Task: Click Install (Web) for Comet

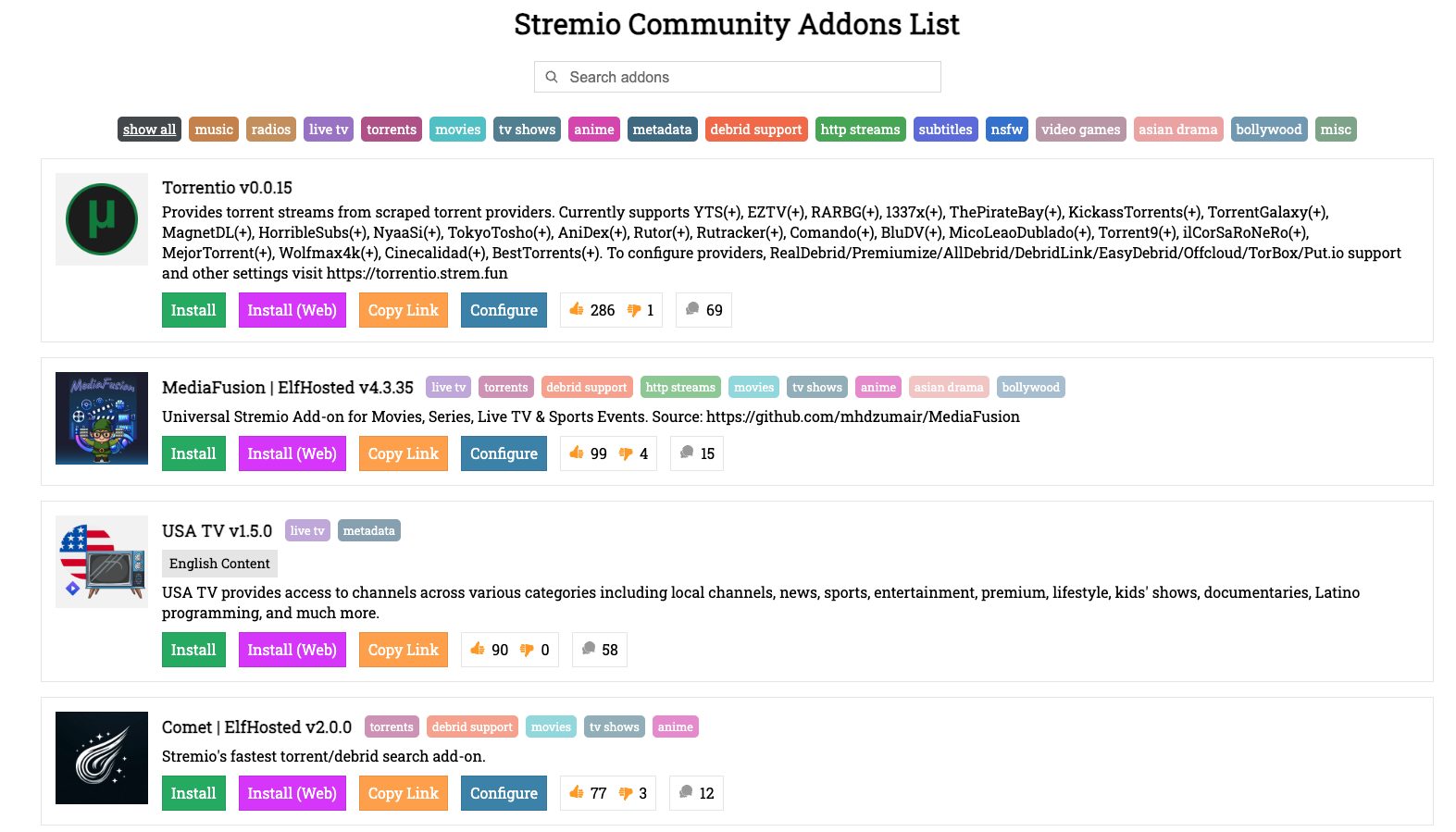Action: point(292,793)
